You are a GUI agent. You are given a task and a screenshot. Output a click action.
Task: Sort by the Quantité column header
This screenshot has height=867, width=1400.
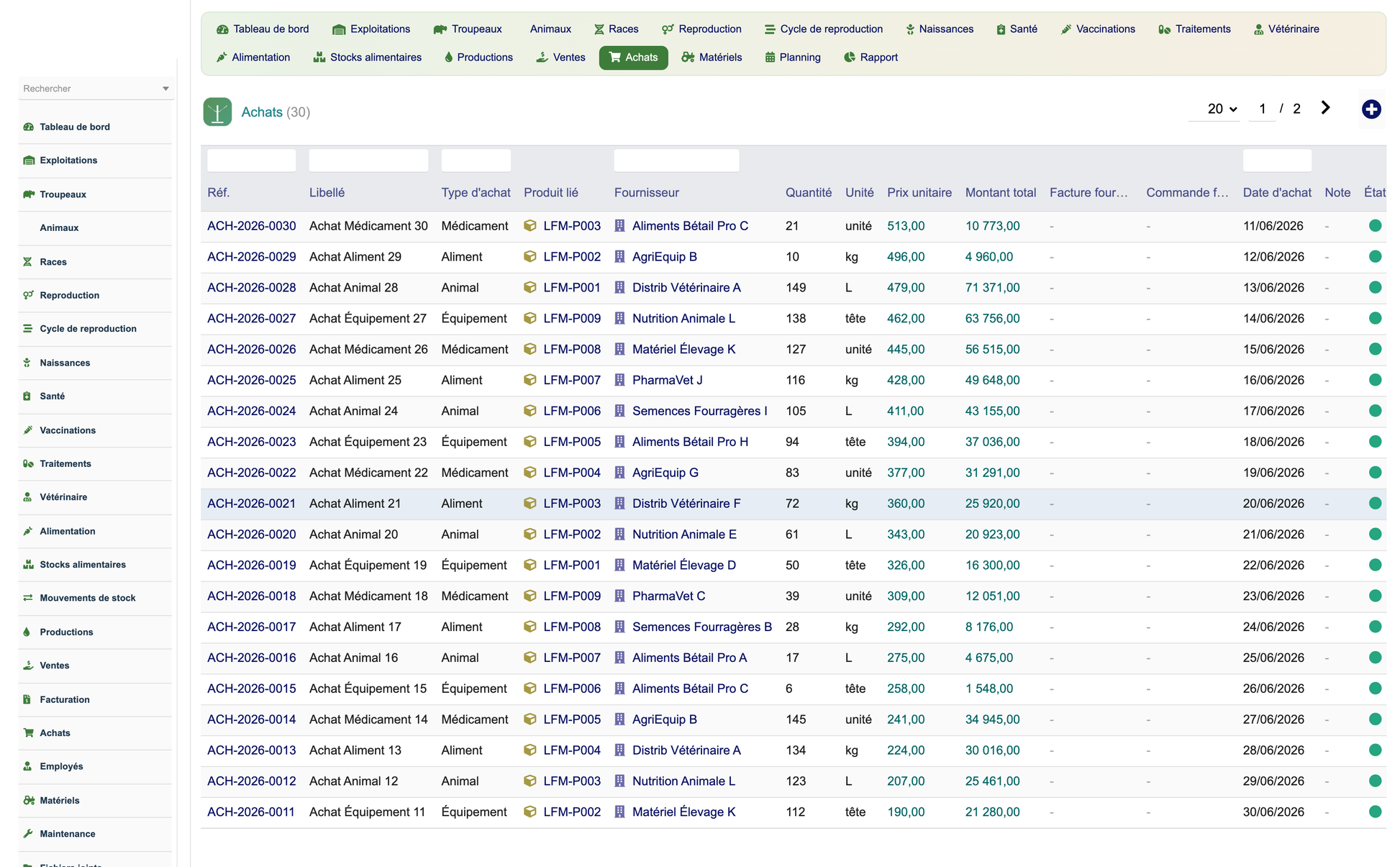808,193
